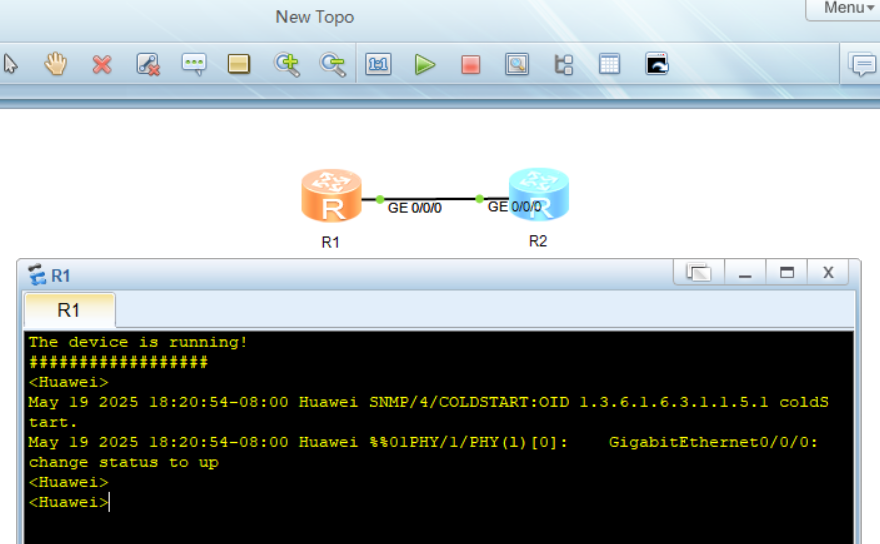Click R2's GE 0/0/0 interface label
The width and height of the screenshot is (880, 544).
(515, 207)
